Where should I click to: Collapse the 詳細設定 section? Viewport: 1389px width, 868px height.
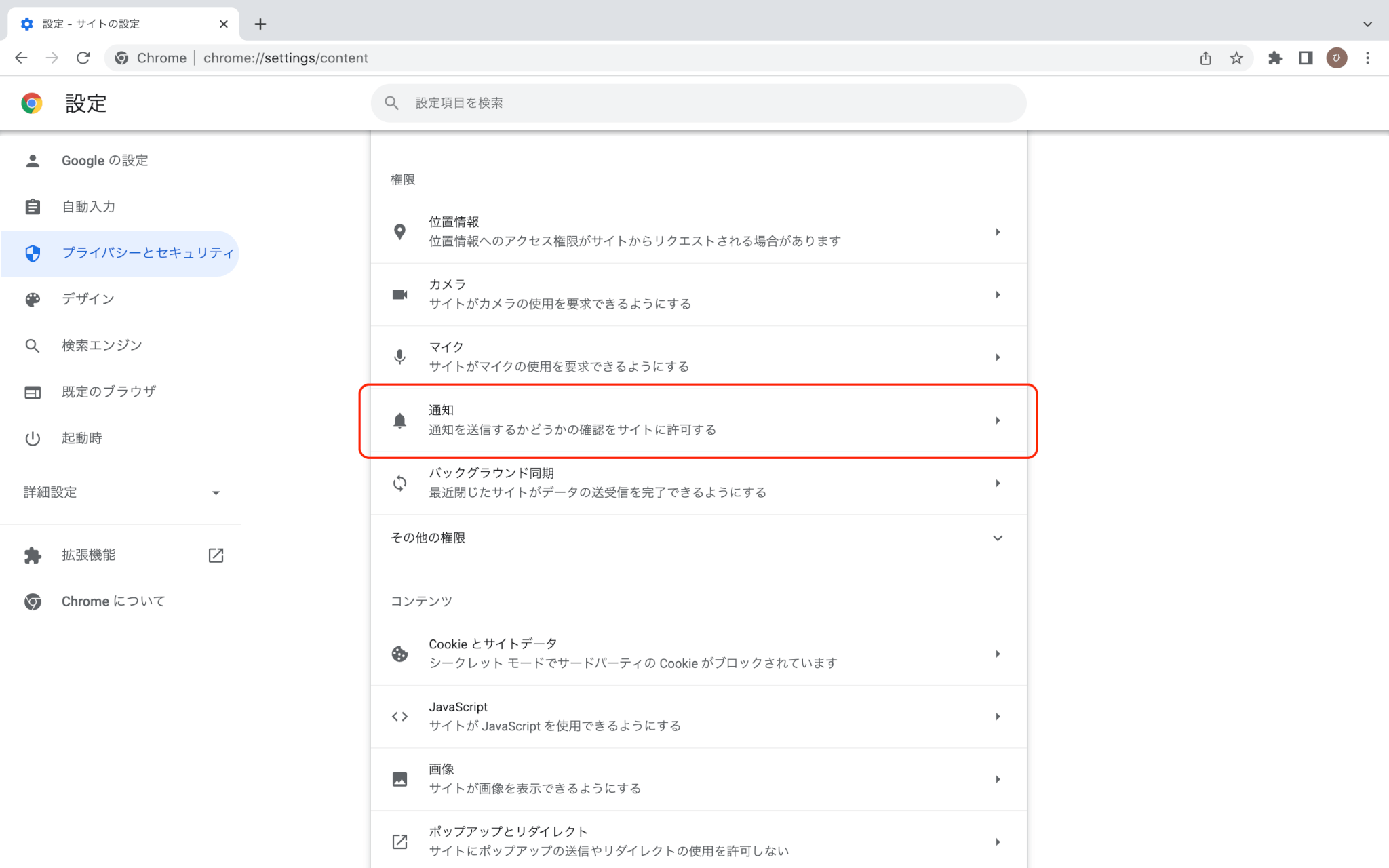point(216,492)
